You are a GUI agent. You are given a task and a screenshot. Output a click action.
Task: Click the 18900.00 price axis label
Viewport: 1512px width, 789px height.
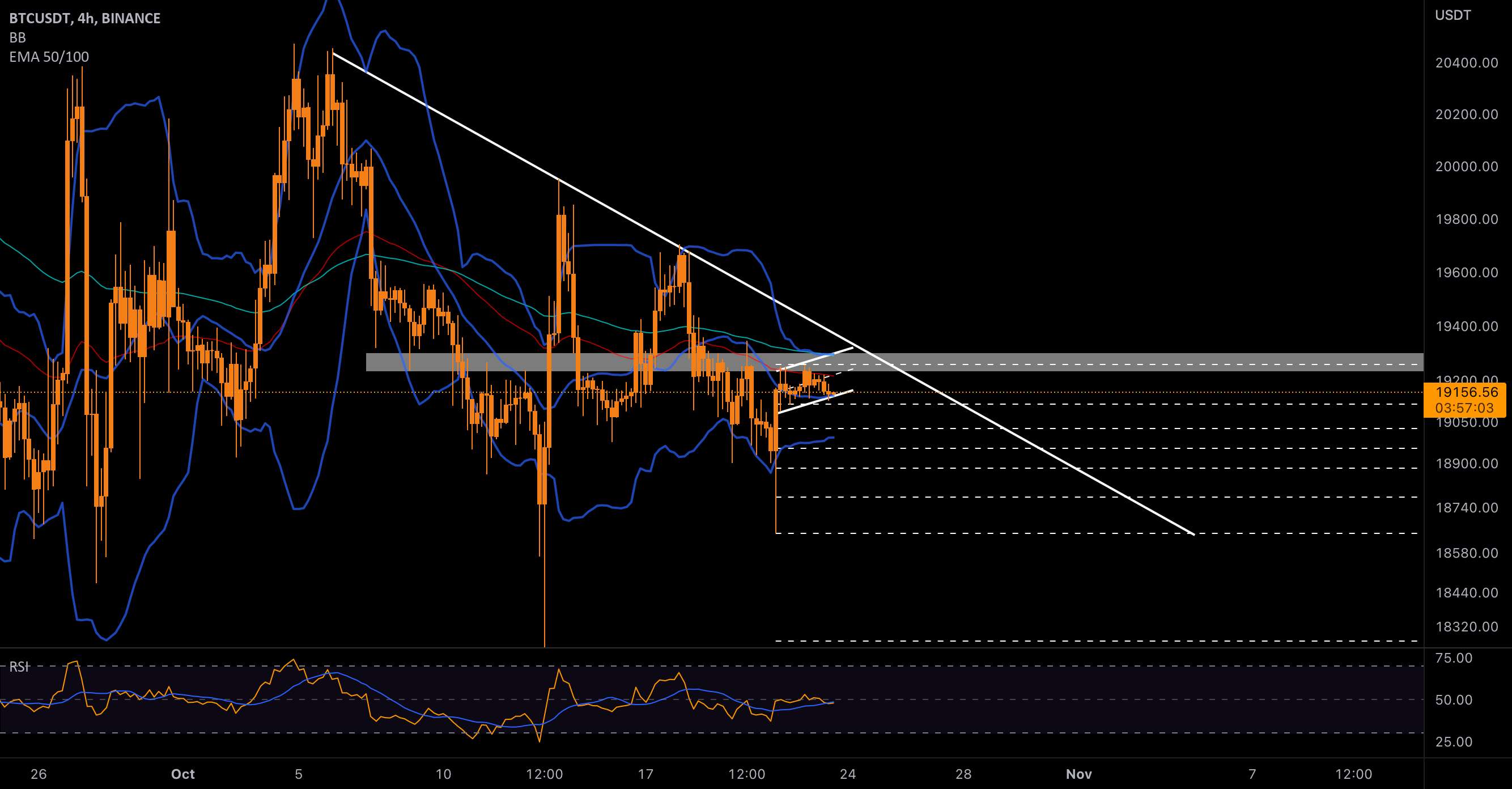[x=1467, y=464]
